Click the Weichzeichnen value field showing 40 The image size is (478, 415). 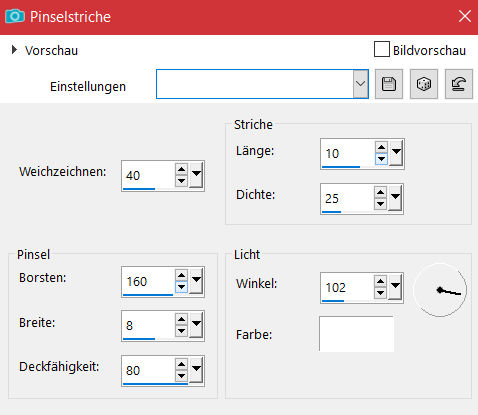tap(148, 175)
